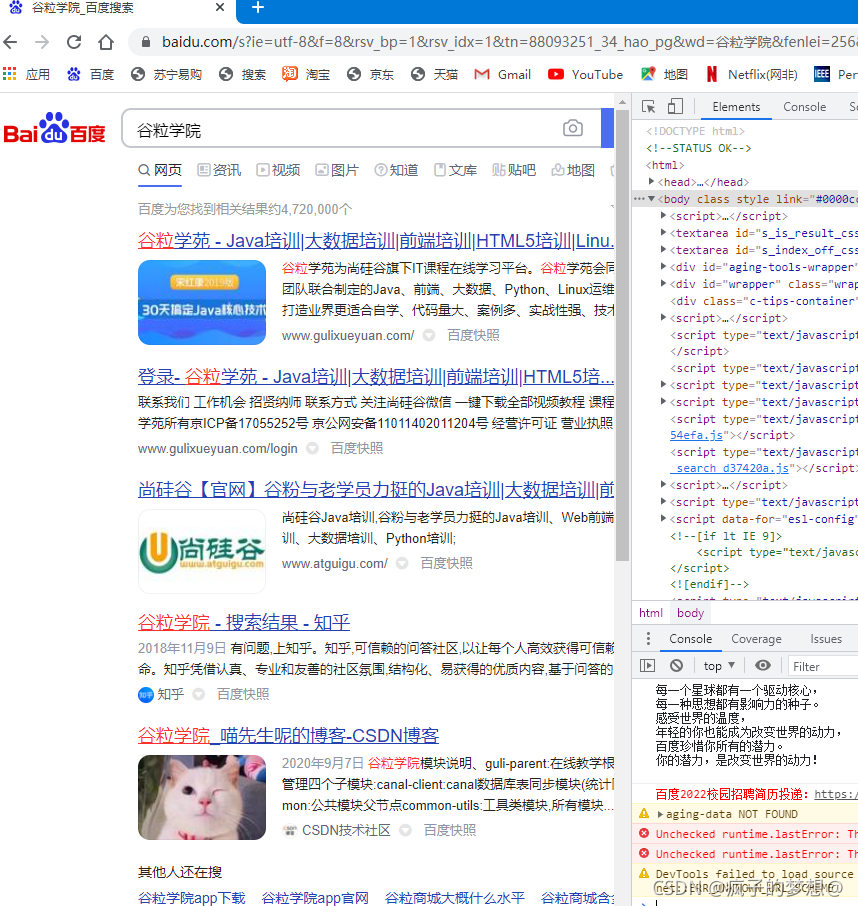Expand script data-for esl-config node
This screenshot has height=906, width=858.
click(x=663, y=518)
